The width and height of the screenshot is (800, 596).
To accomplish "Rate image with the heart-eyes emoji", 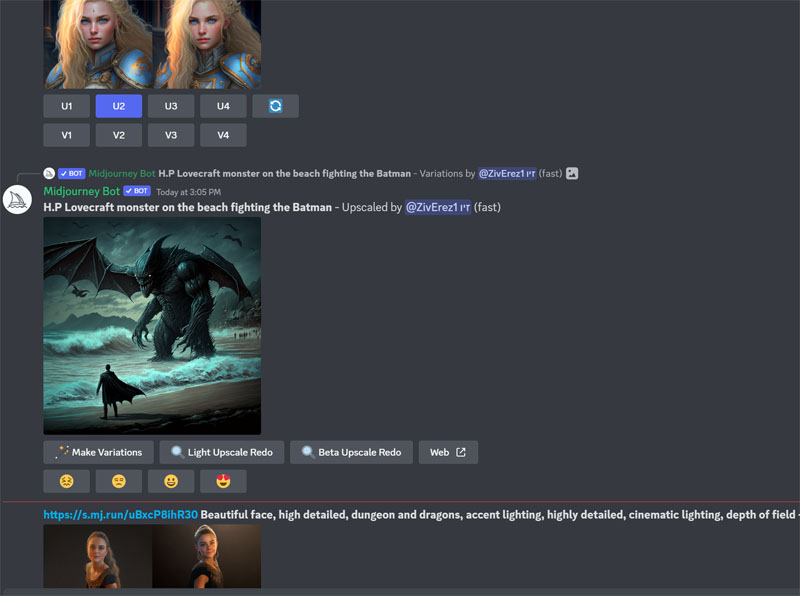I will click(x=223, y=481).
